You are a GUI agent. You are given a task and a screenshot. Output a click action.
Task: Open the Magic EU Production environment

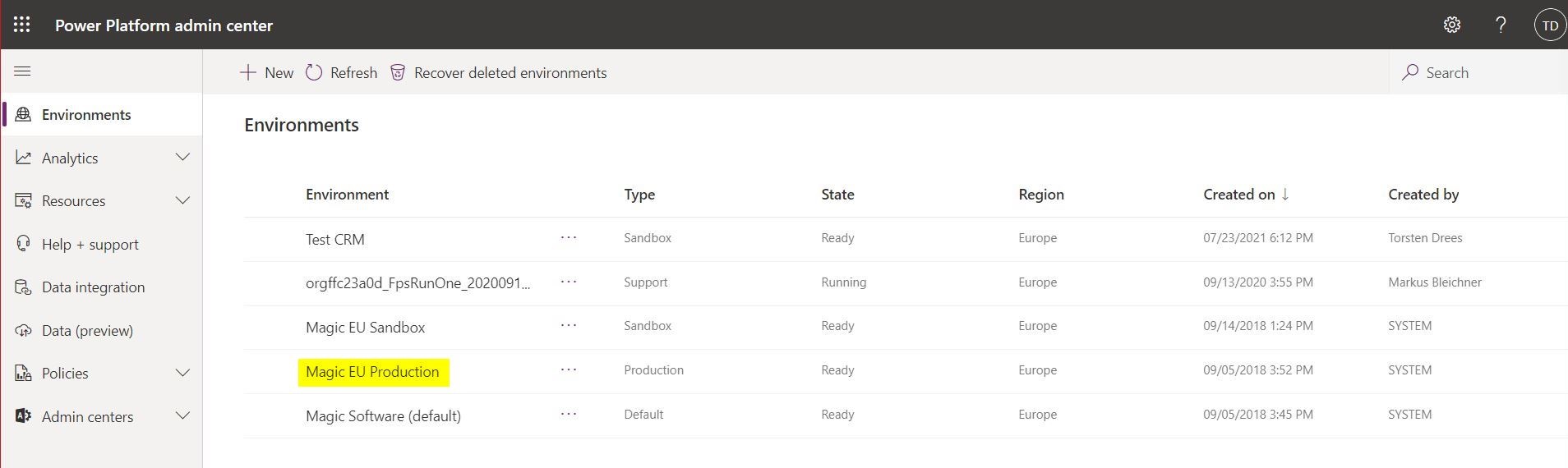tap(372, 372)
